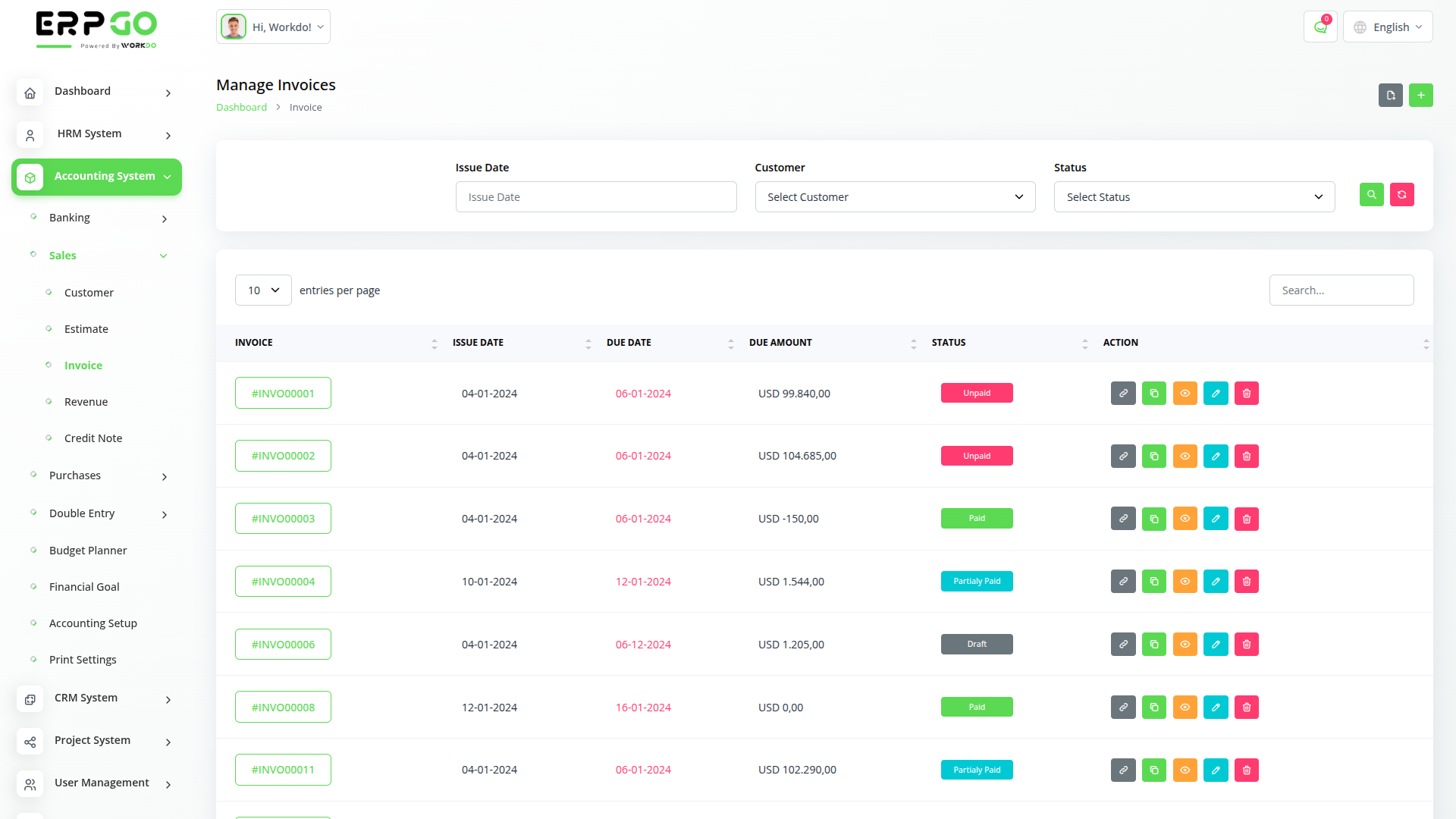Click the green search filter icon button
This screenshot has height=819, width=1456.
pos(1371,195)
